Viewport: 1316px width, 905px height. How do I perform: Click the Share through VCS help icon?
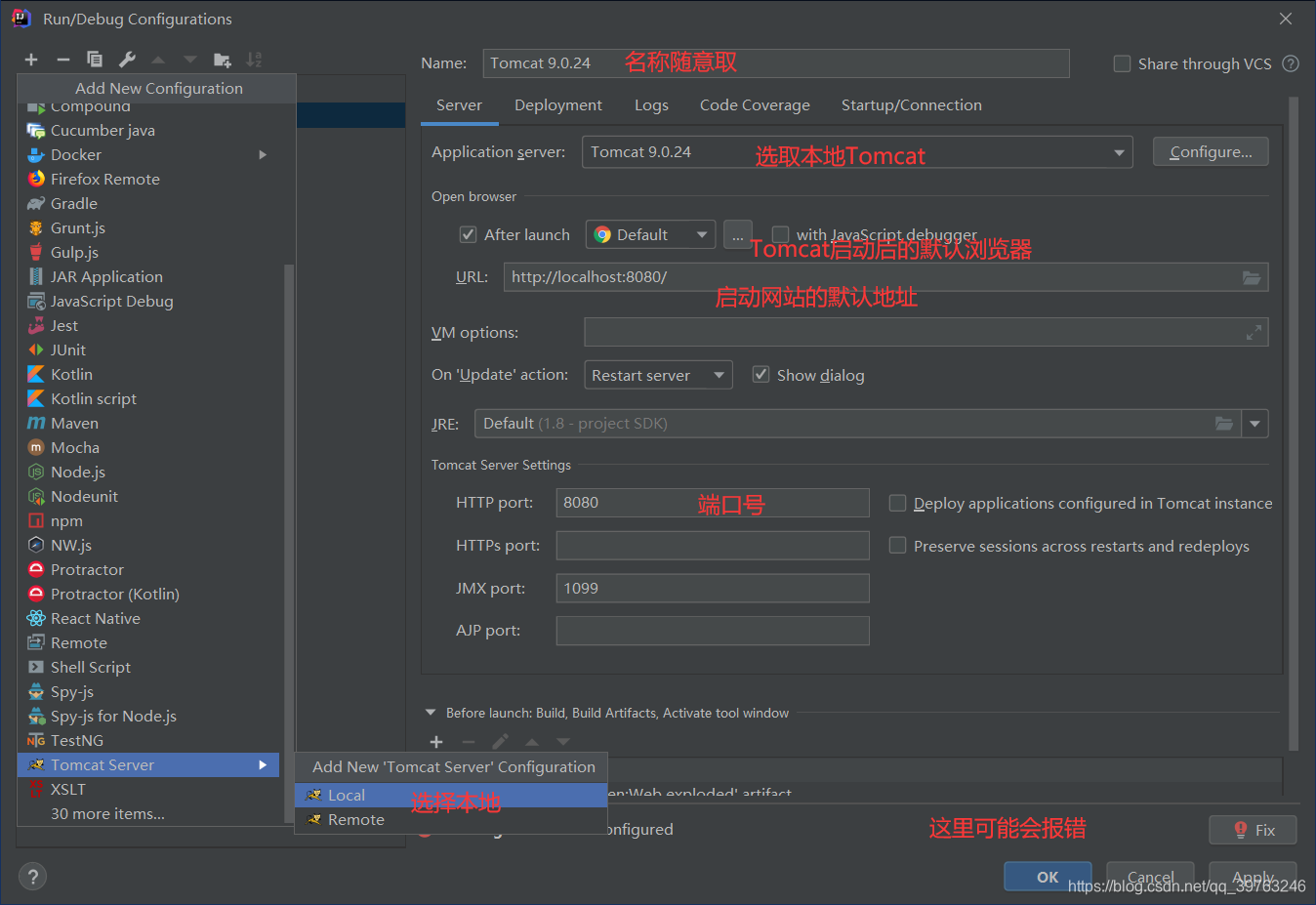[1291, 63]
